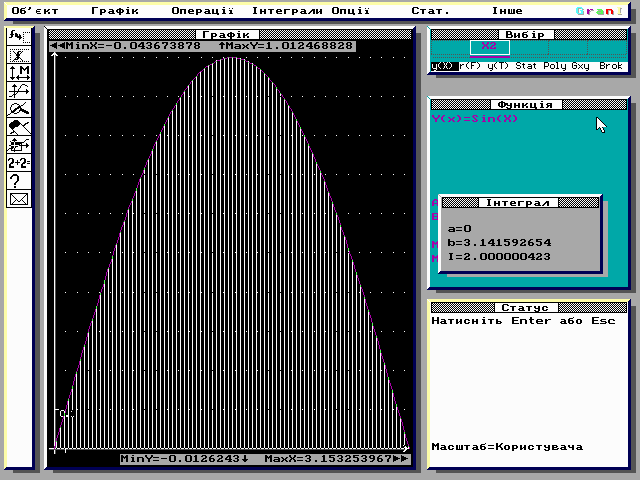This screenshot has width=640, height=480.
Task: Select the r(F) function type
Action: click(470, 66)
